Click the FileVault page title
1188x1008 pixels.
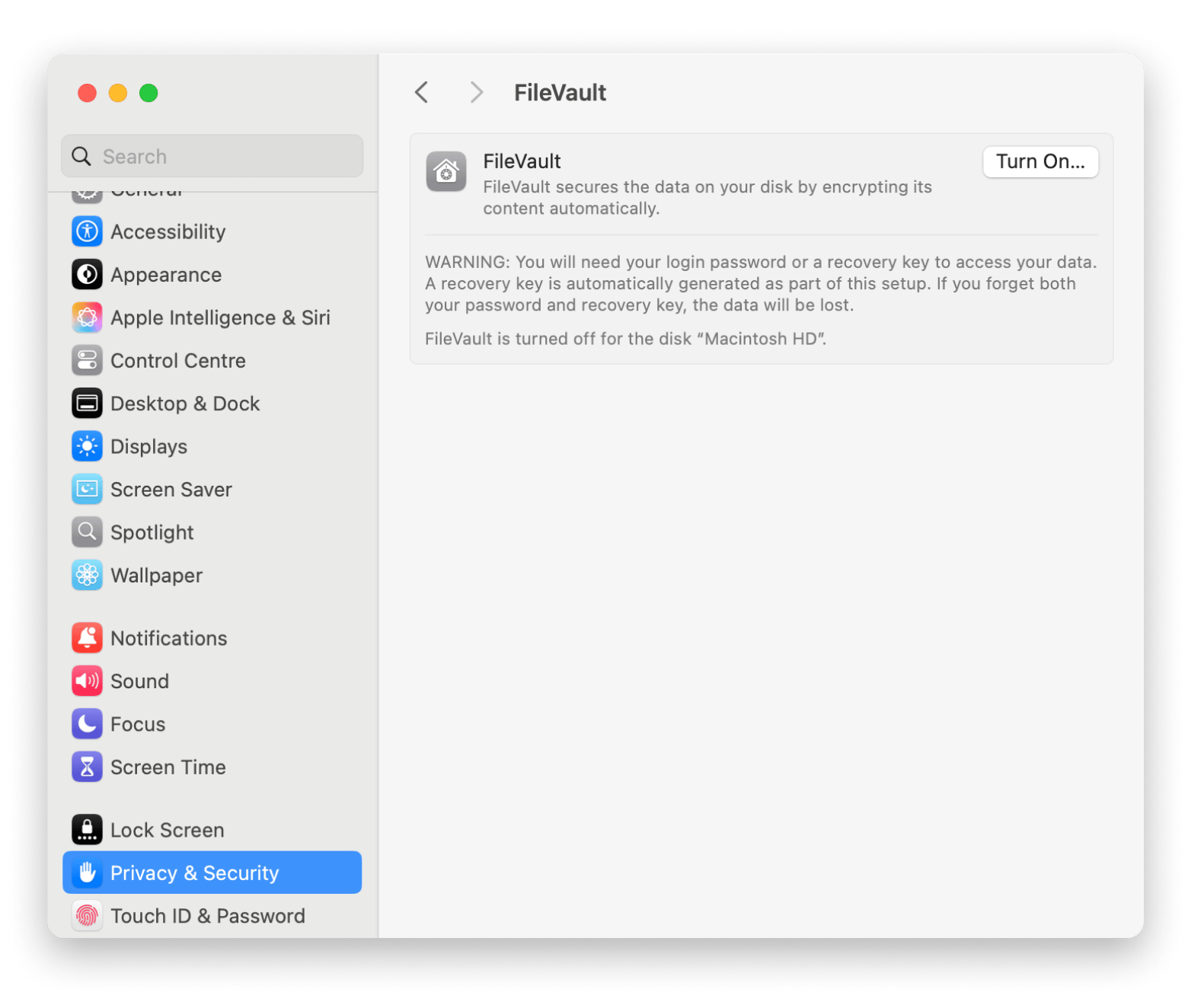pos(560,93)
